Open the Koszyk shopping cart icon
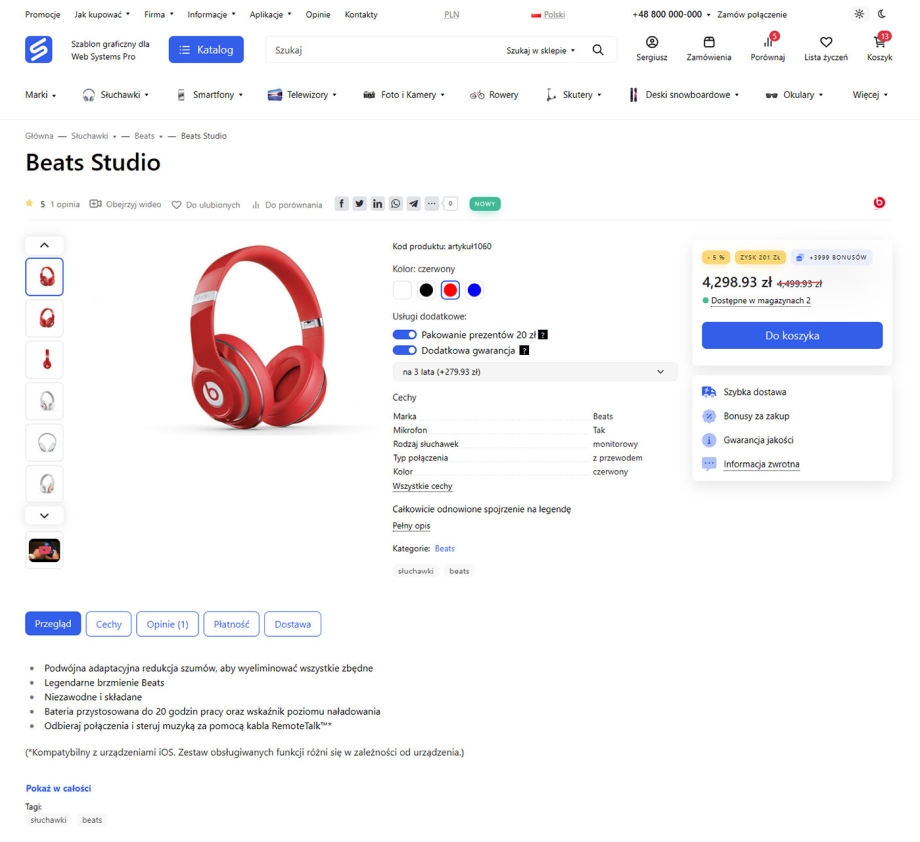Image resolution: width=920 pixels, height=842 pixels. click(879, 43)
